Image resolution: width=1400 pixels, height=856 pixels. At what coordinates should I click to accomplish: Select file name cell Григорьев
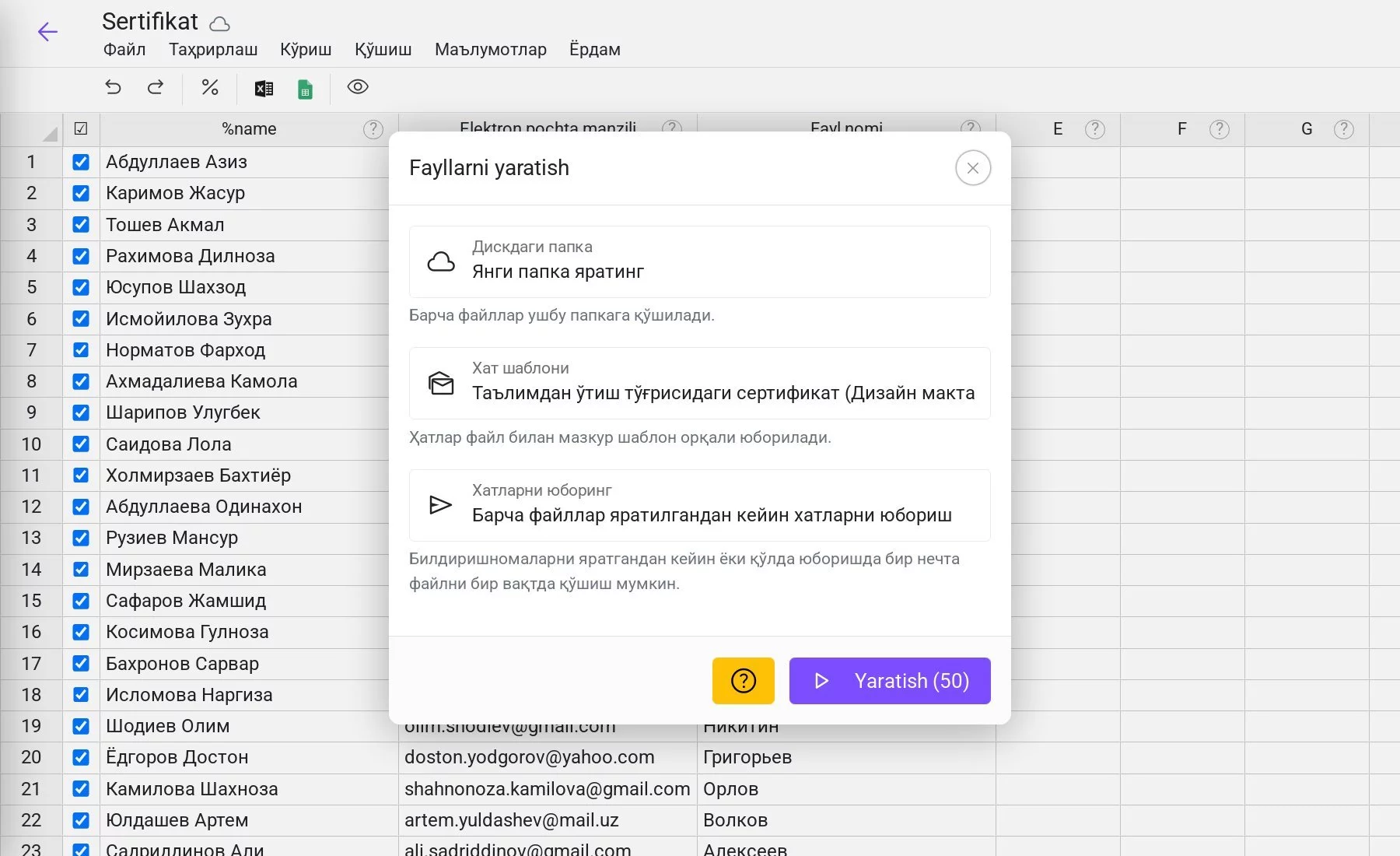pyautogui.click(x=846, y=757)
